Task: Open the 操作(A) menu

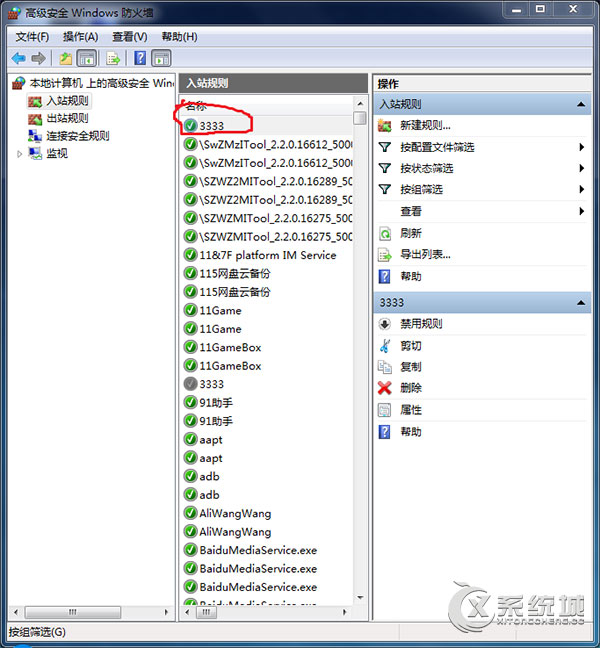Action: 81,37
